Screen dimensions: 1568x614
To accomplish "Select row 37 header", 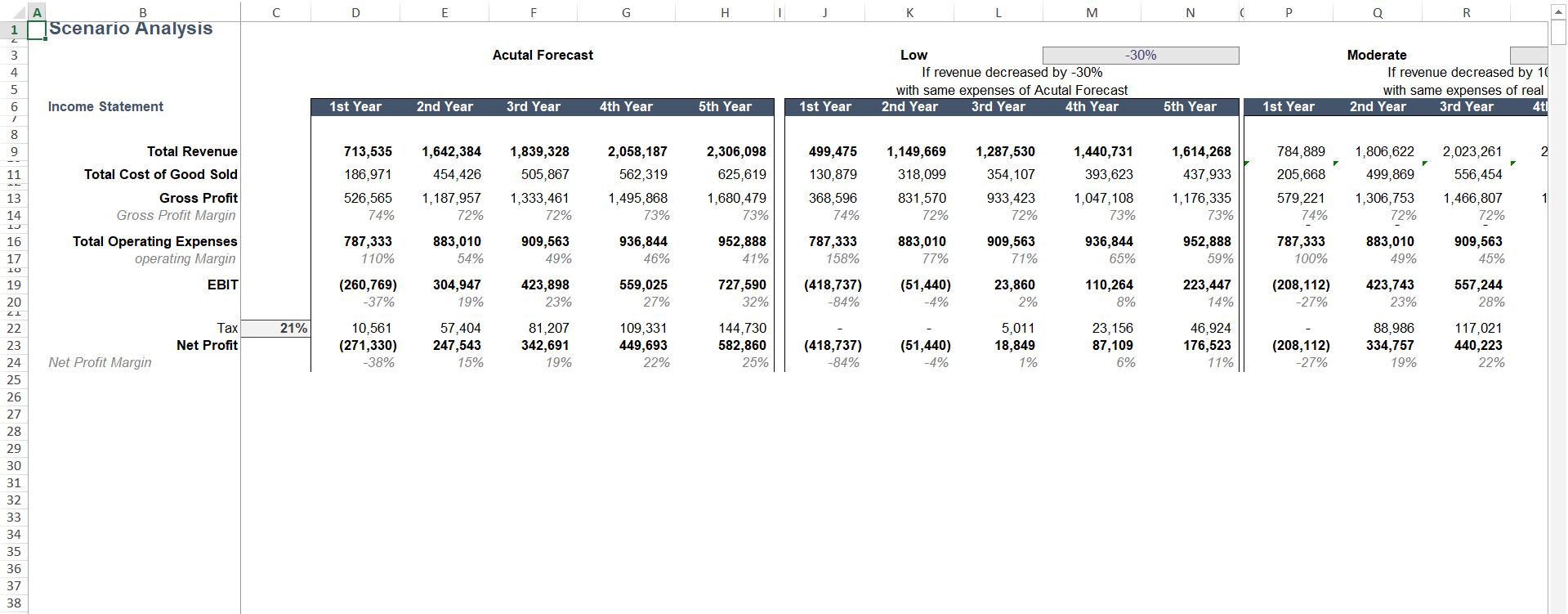I will point(14,585).
